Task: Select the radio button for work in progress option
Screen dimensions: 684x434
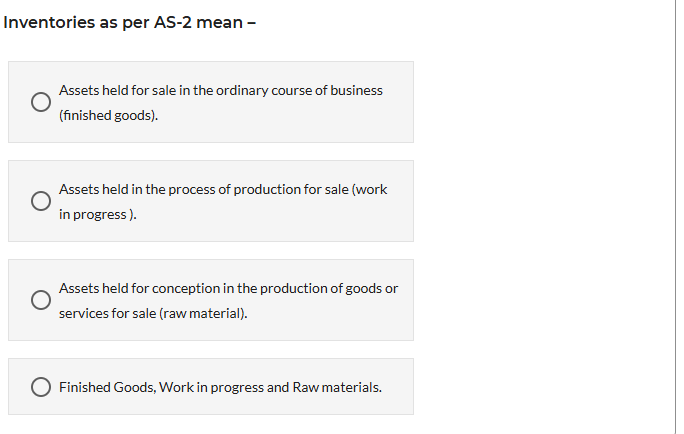Action: click(x=40, y=201)
